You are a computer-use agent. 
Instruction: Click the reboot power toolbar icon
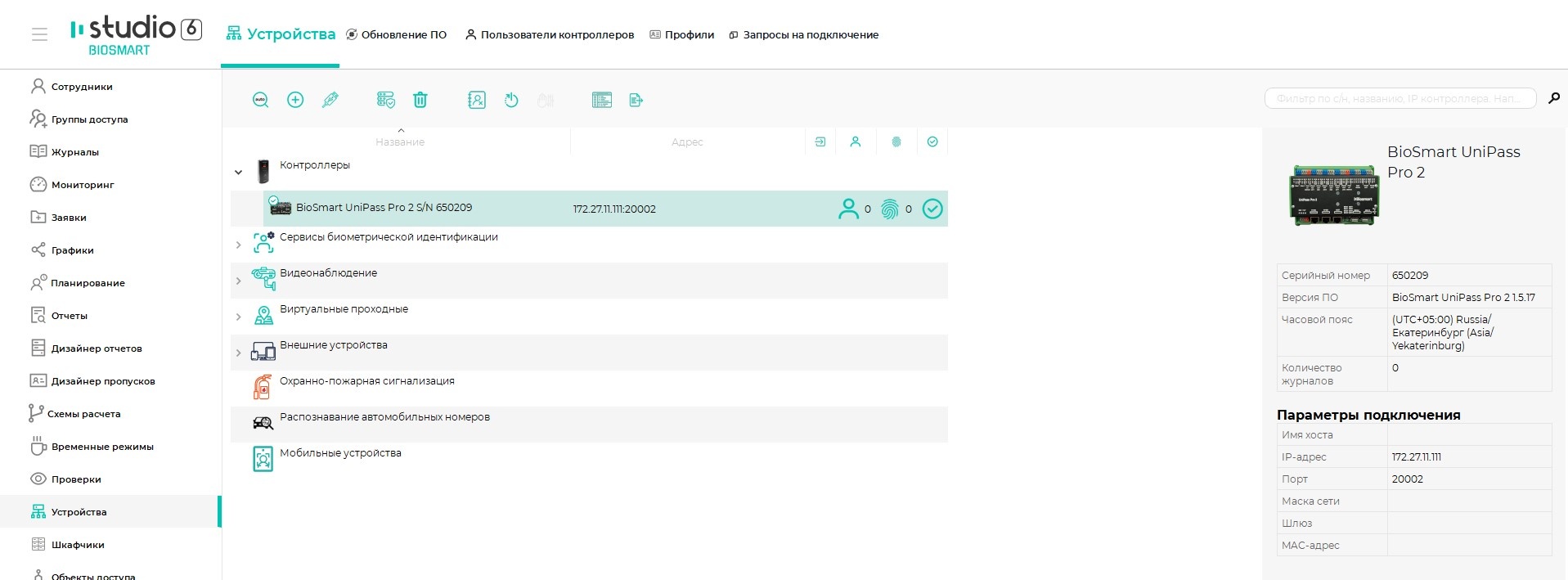tap(511, 100)
